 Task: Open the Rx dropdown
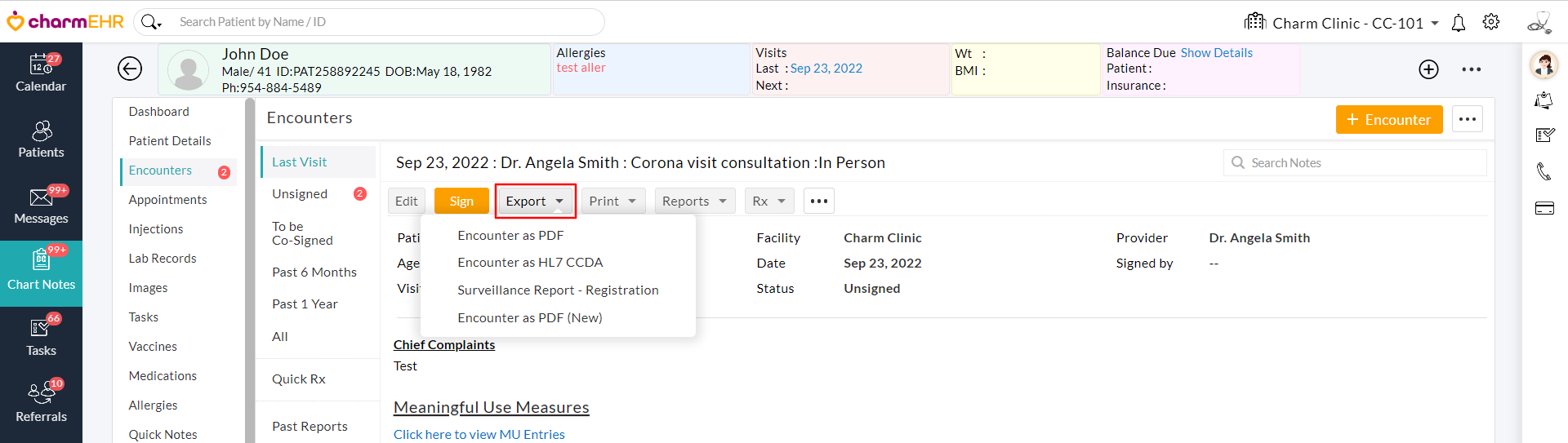768,202
